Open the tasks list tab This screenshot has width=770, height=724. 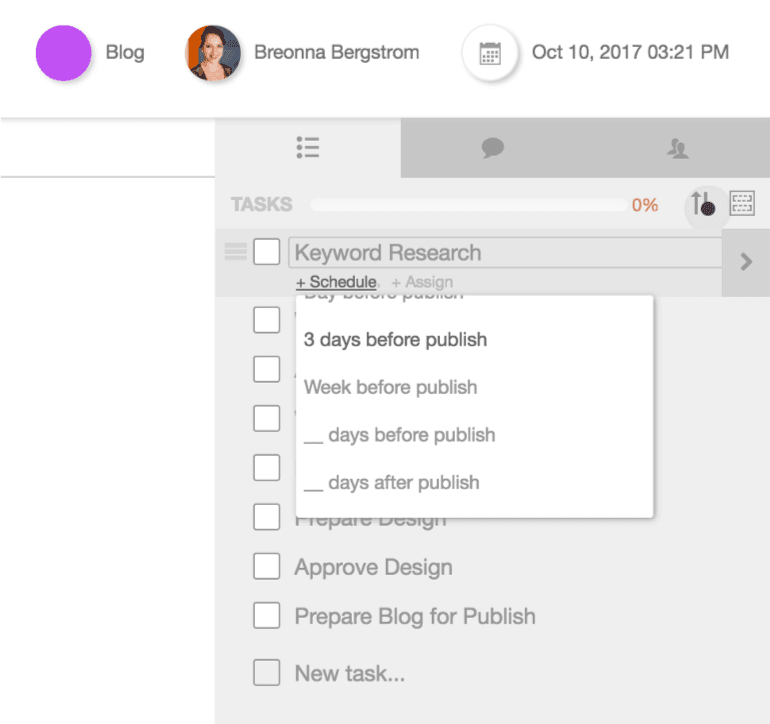point(307,148)
